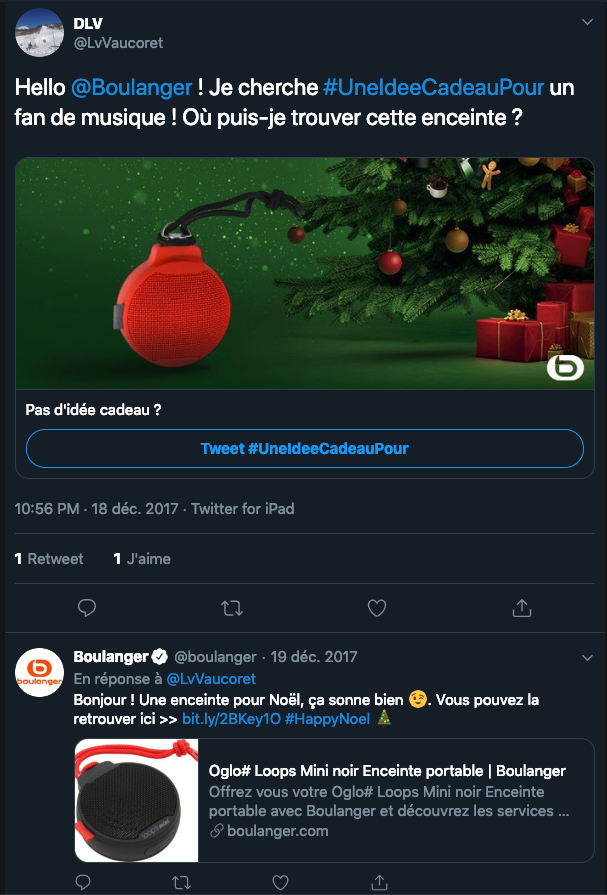Click the Tweet #UneIdeeCadeauPour button

(305, 449)
